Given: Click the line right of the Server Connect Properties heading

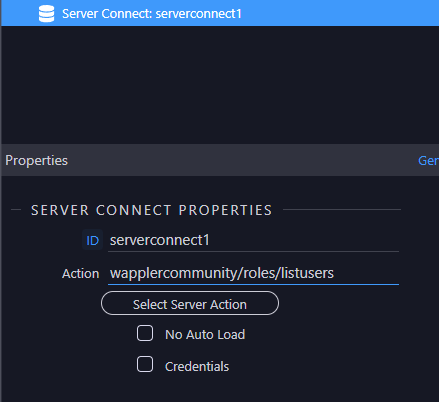Looking at the screenshot, I should point(342,210).
